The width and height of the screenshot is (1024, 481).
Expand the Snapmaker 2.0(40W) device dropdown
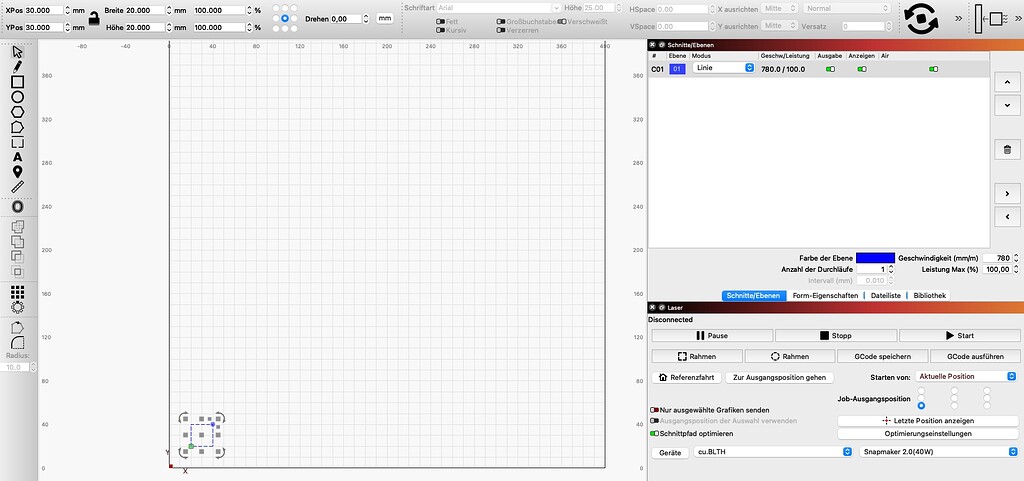coord(938,452)
